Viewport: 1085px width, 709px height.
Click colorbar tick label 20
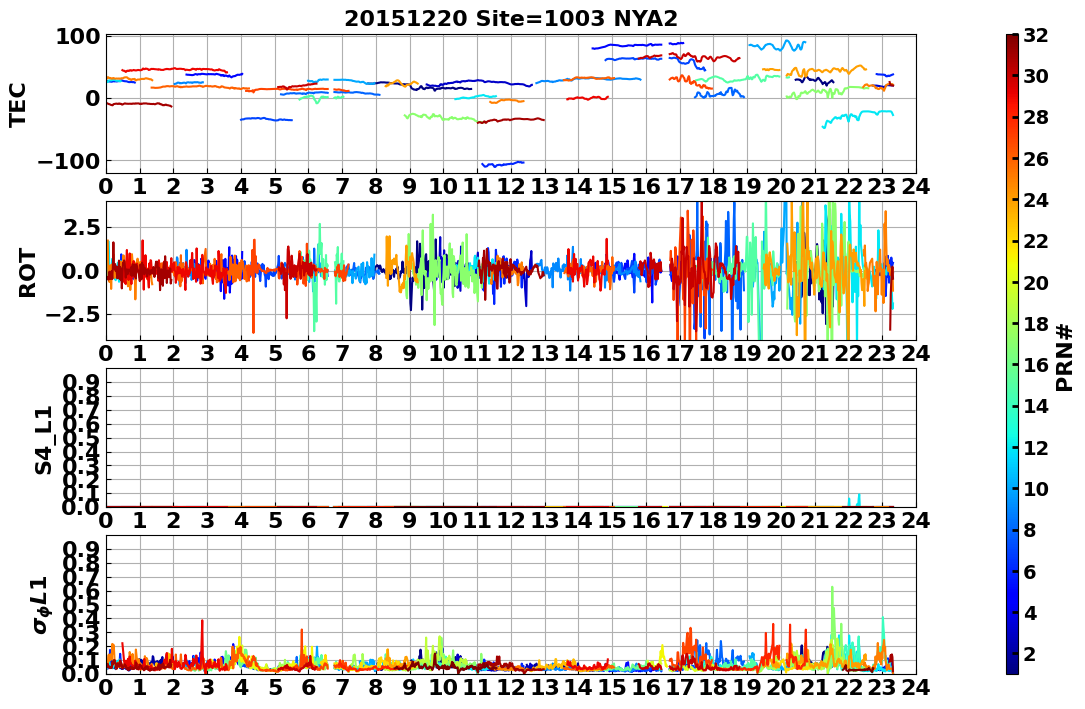[1036, 283]
